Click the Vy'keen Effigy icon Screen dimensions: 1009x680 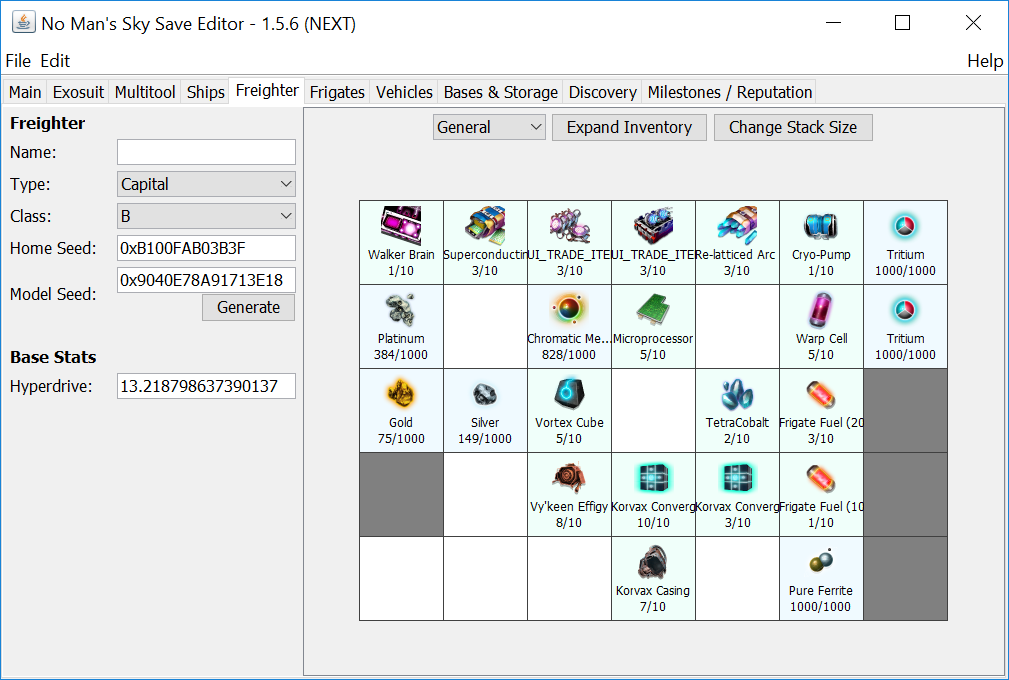point(569,478)
